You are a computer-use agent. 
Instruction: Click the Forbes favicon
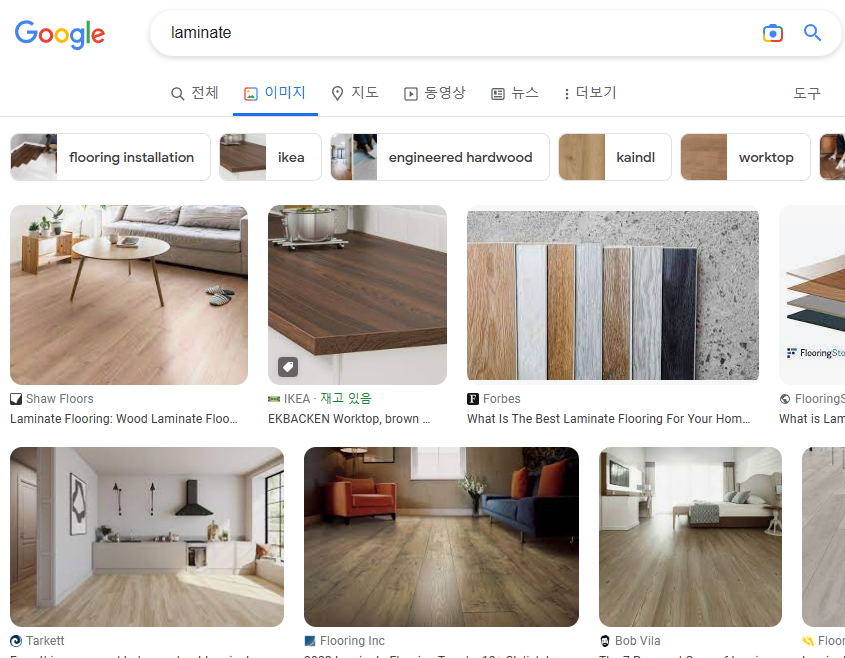pyautogui.click(x=473, y=399)
